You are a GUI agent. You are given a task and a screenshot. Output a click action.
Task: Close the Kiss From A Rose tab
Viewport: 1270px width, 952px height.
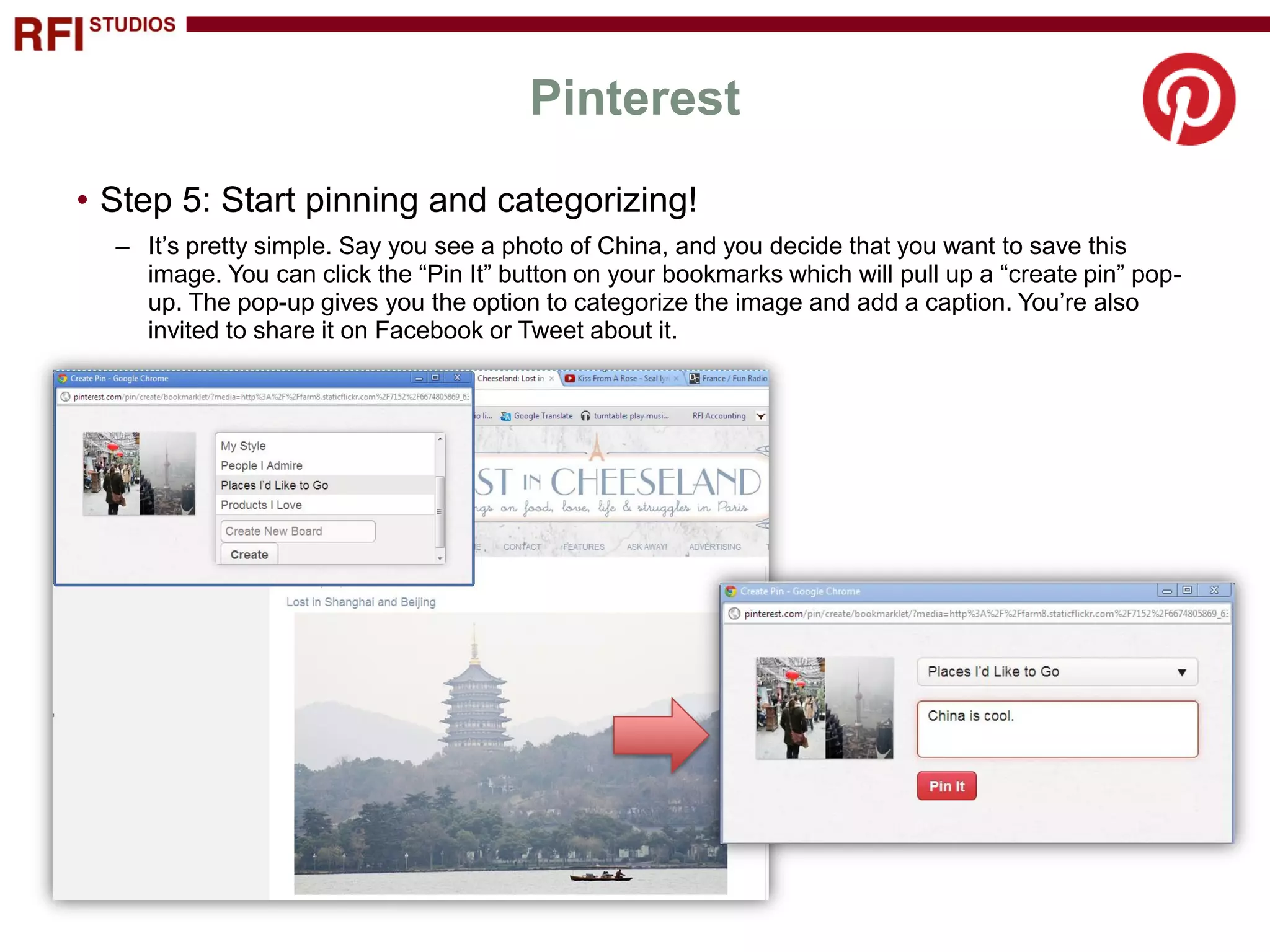point(676,378)
